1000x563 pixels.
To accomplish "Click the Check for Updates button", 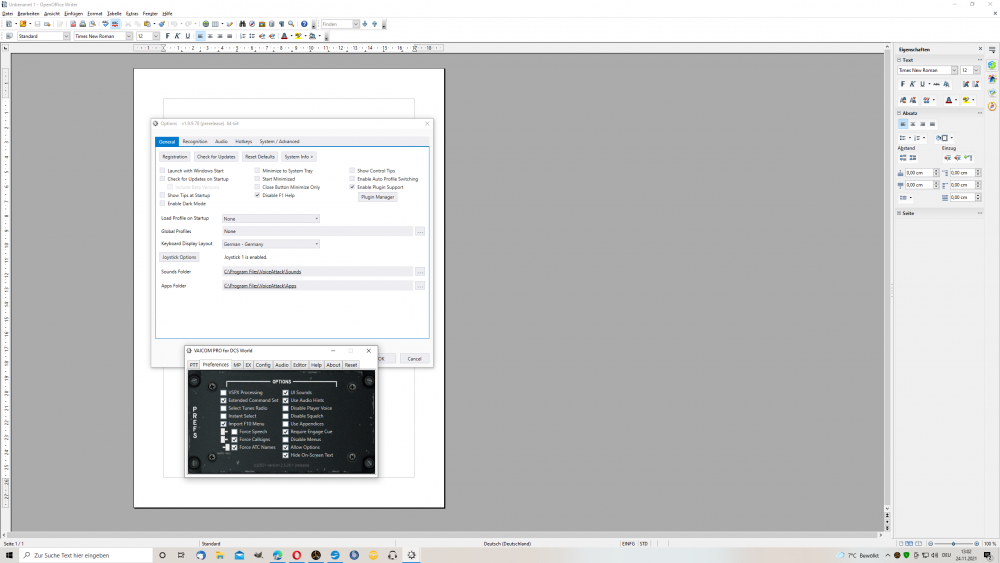I will pyautogui.click(x=216, y=157).
